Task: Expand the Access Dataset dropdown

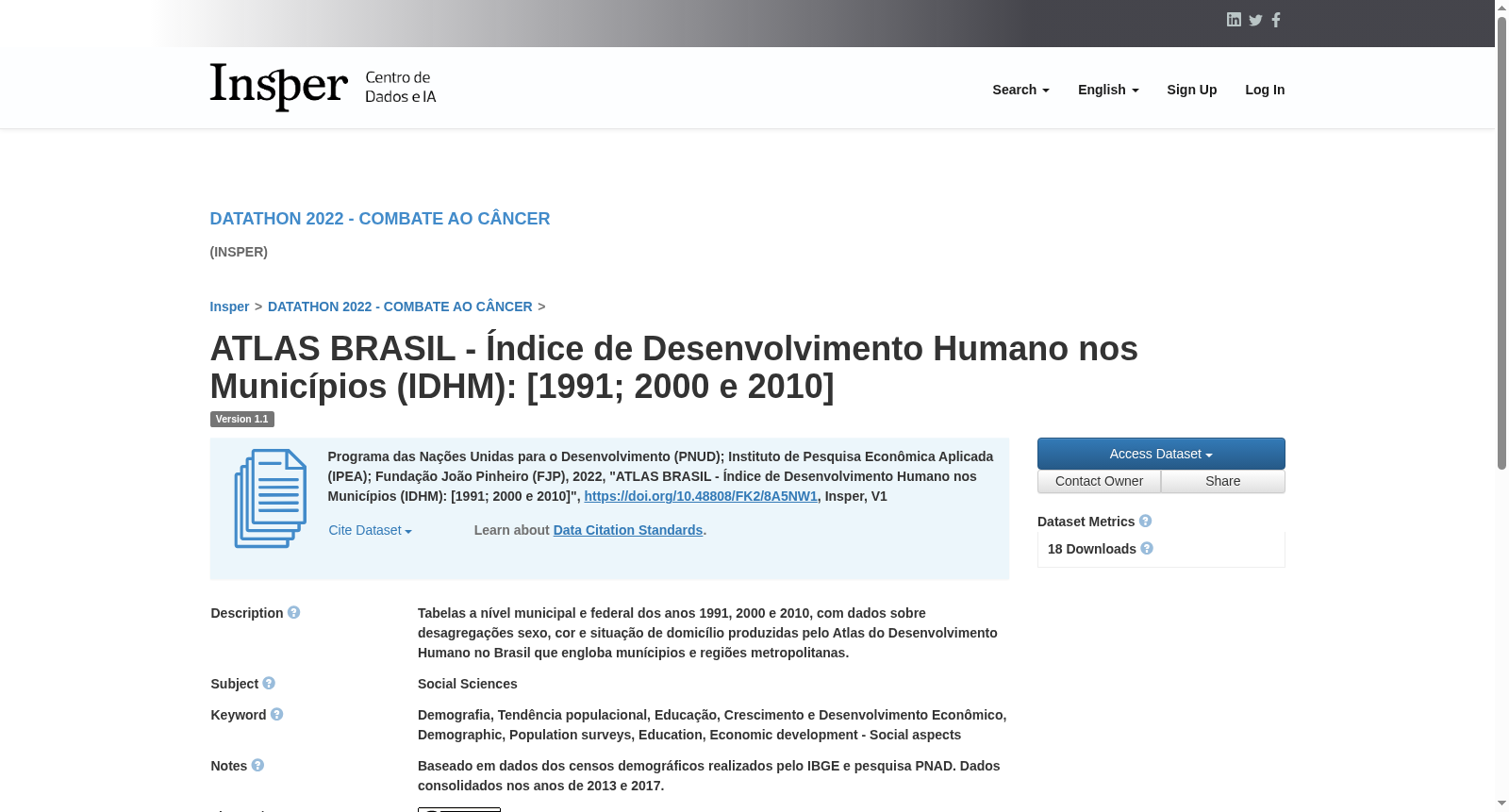Action: (1161, 454)
